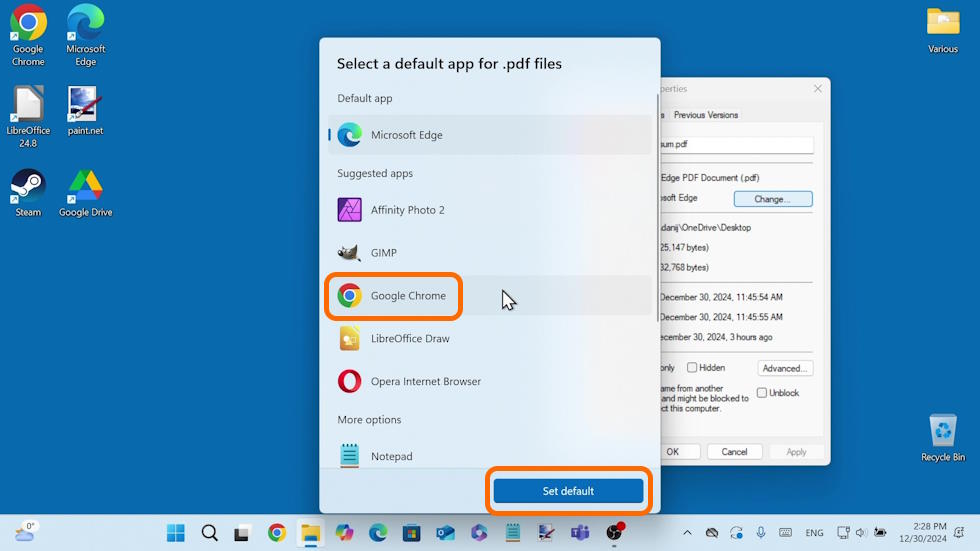Show hidden system tray icons
Screen dimensions: 980x551
(x=687, y=533)
